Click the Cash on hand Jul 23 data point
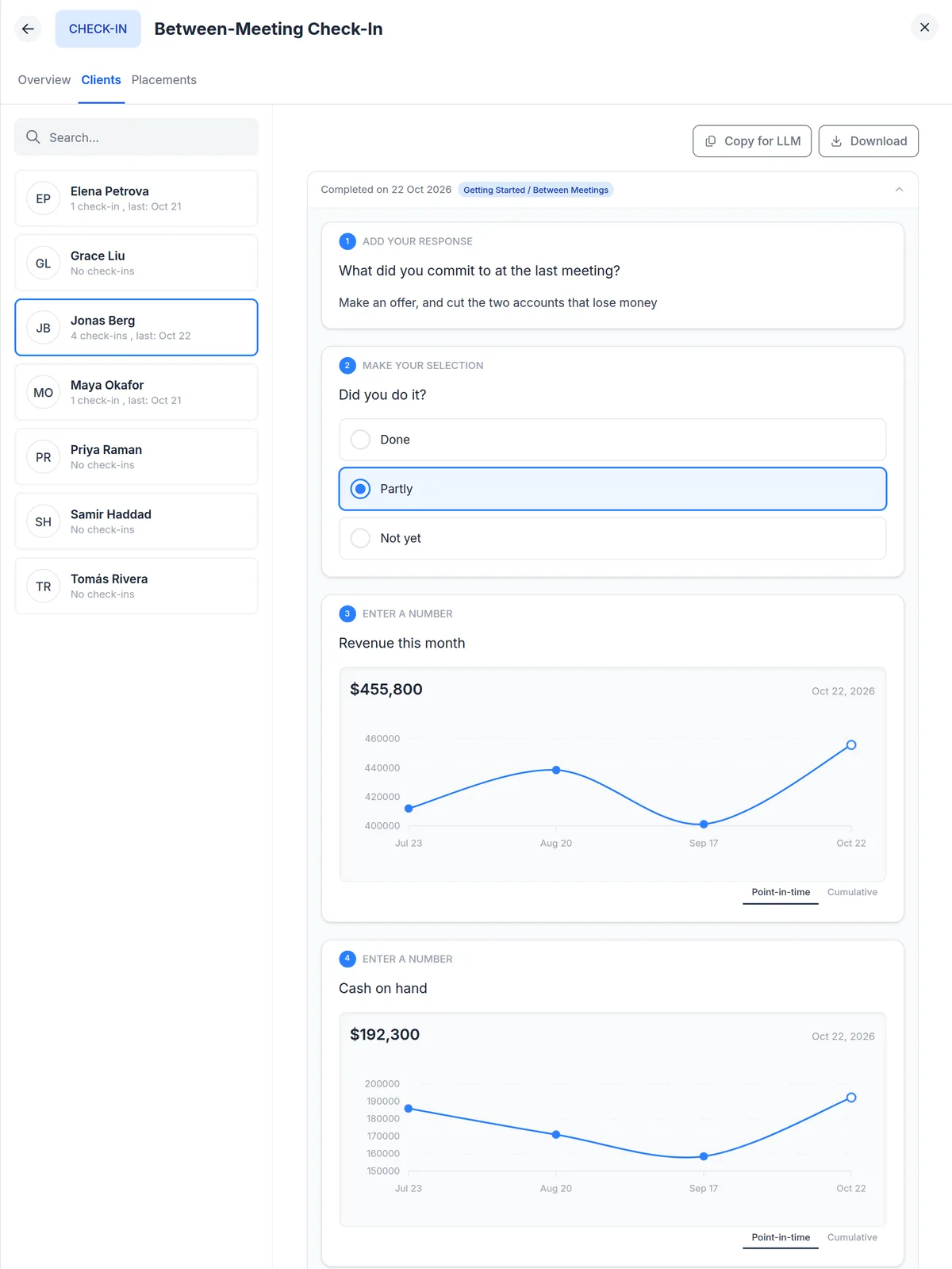The image size is (952, 1269). point(409,1109)
